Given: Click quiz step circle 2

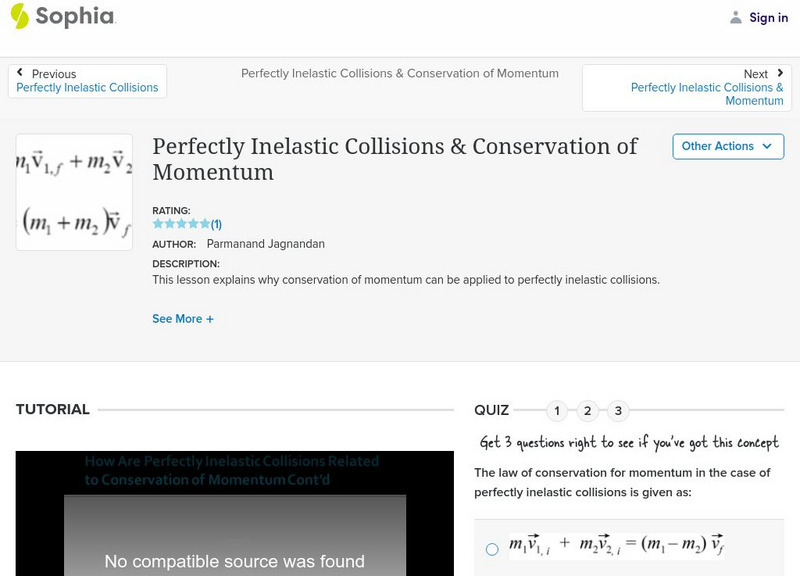Looking at the screenshot, I should click(x=587, y=410).
